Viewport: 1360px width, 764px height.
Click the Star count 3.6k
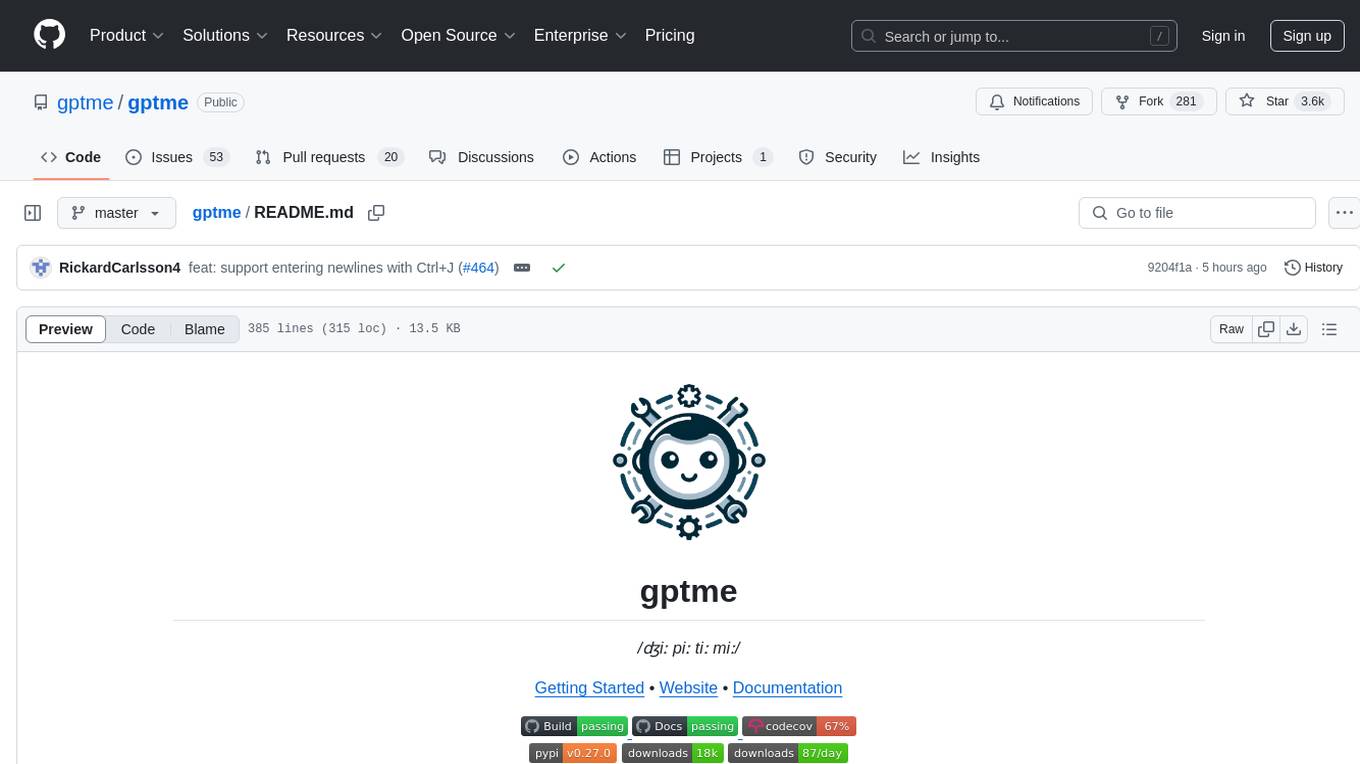1312,102
